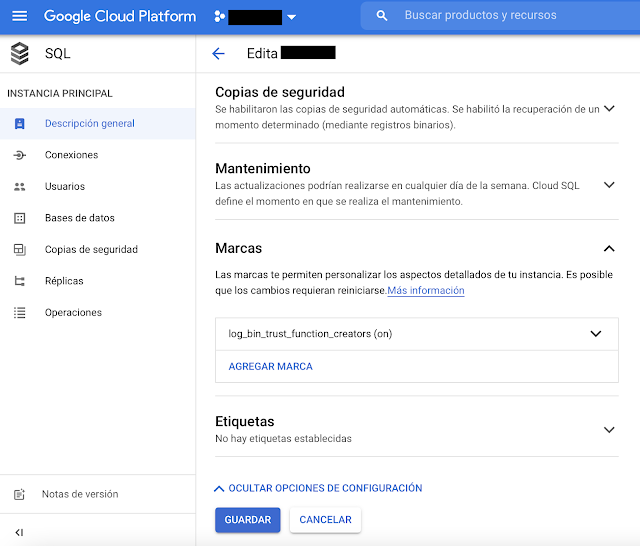Open the Más información link
Viewport: 640px width, 546px height.
pos(426,291)
